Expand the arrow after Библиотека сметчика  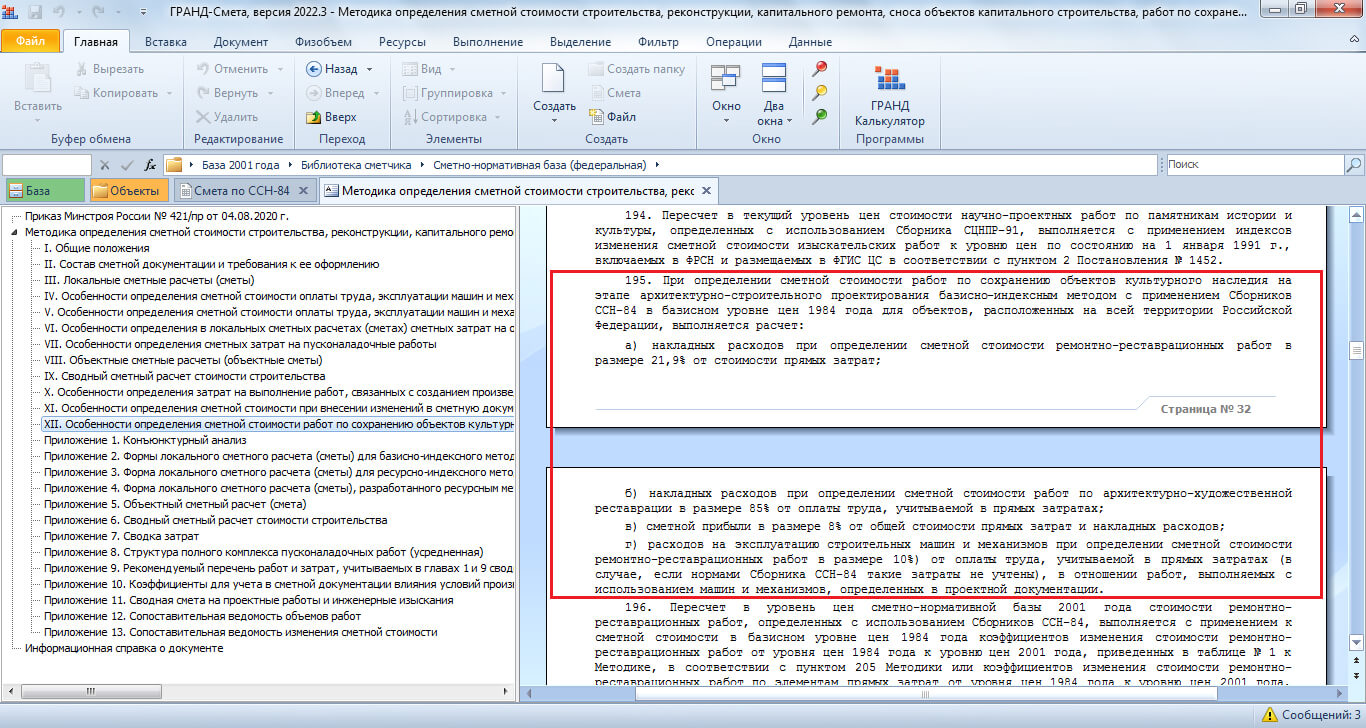click(x=423, y=165)
